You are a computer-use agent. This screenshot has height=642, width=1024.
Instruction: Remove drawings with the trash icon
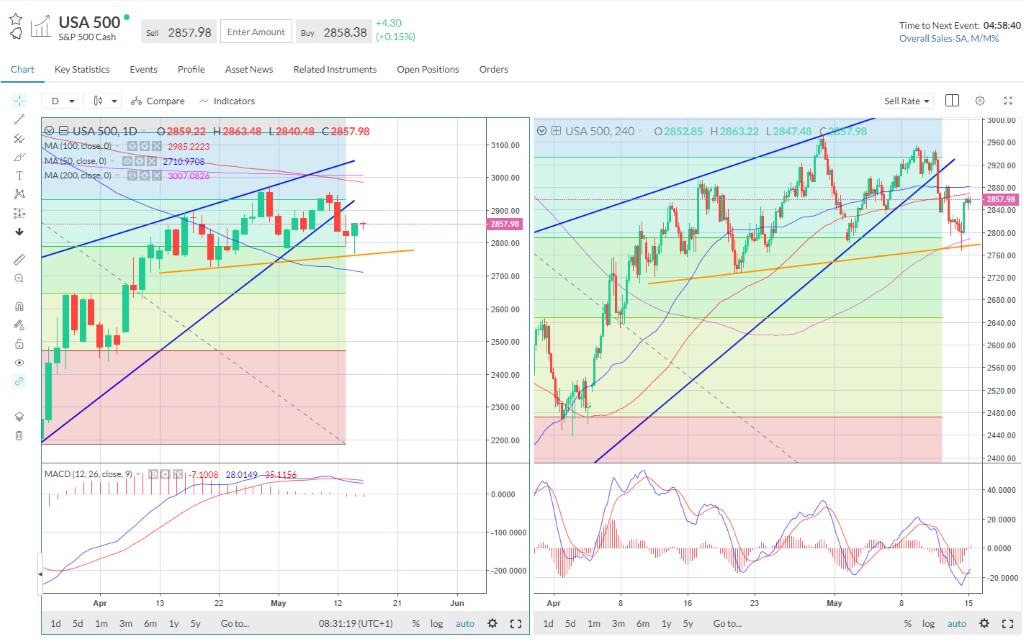pyautogui.click(x=19, y=435)
